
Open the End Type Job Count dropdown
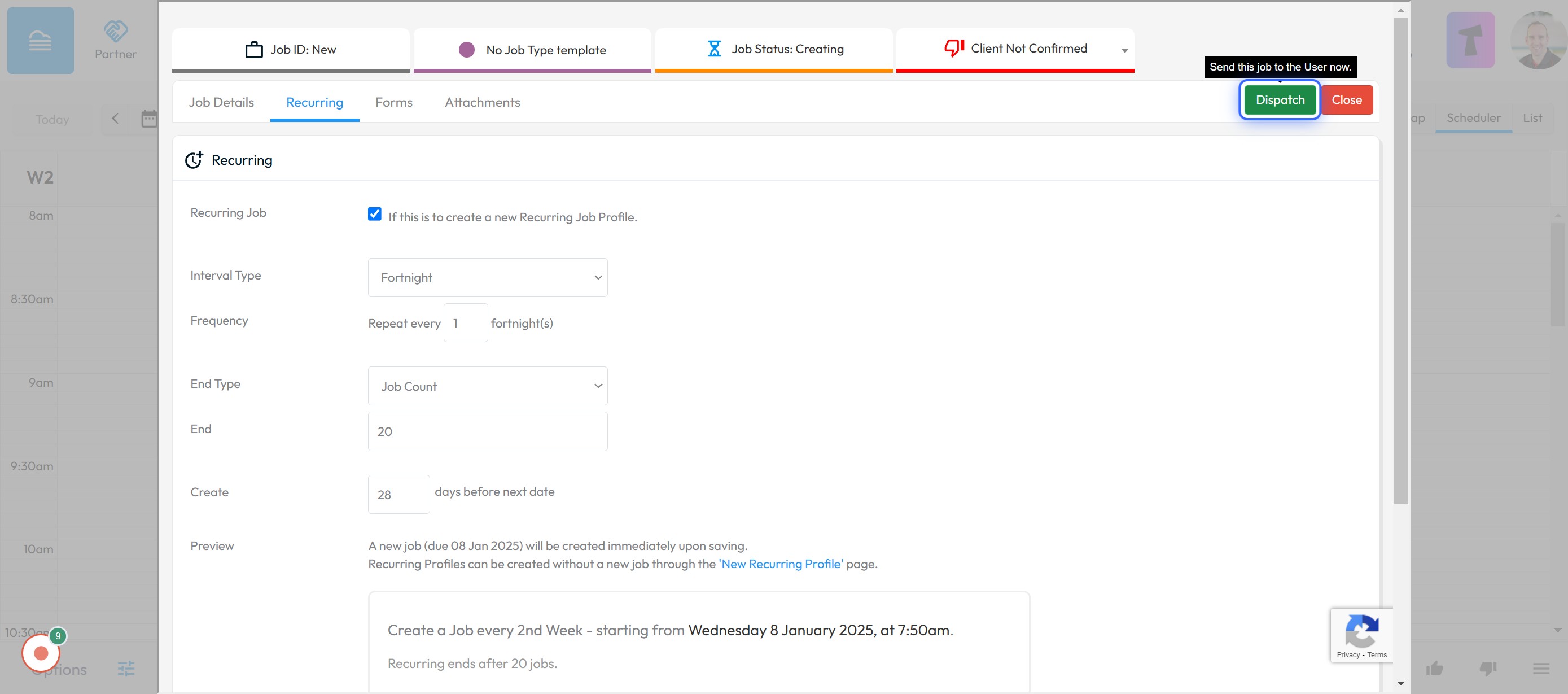click(x=488, y=386)
